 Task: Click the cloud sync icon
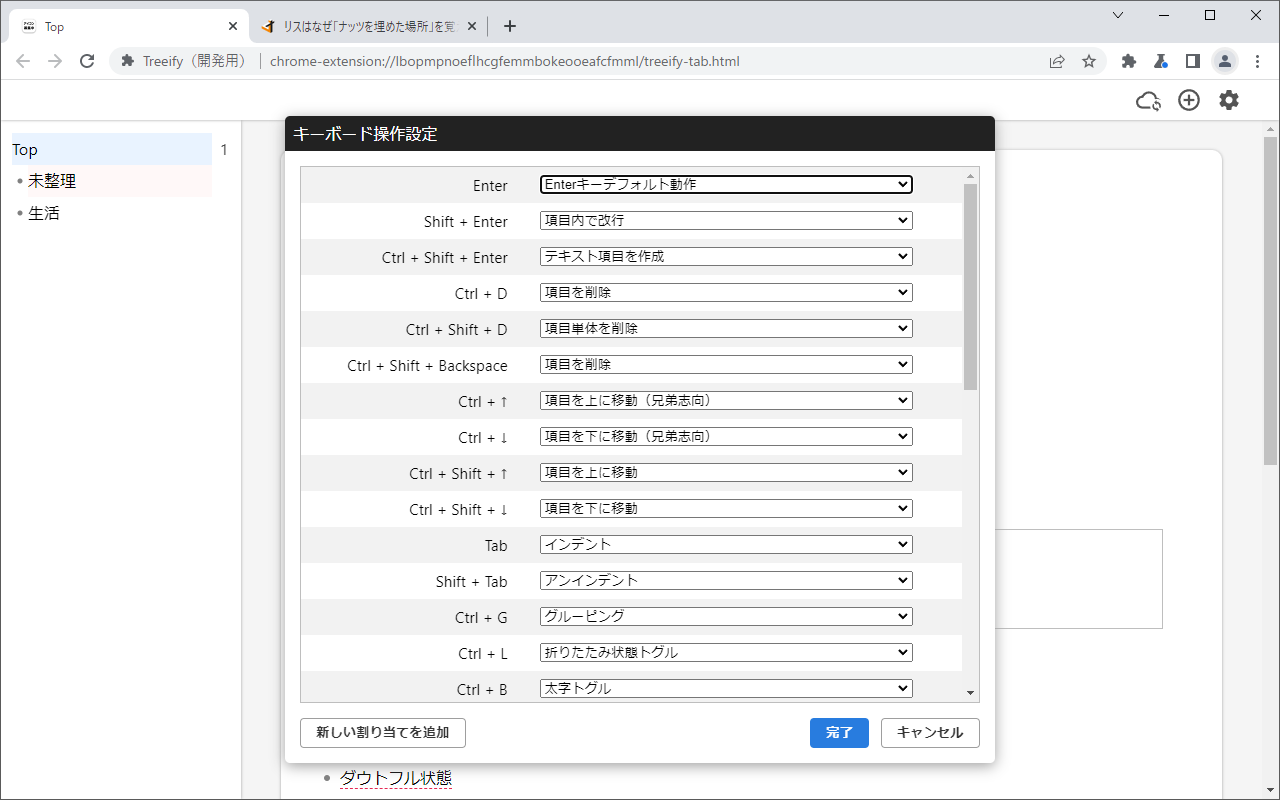point(1148,100)
